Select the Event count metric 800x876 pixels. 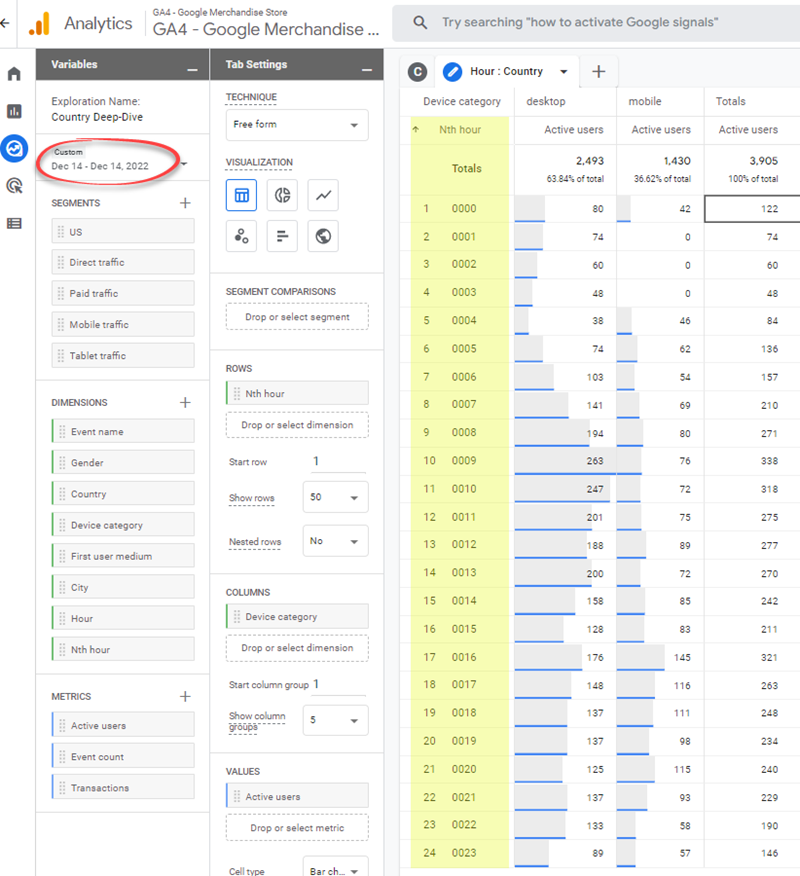pyautogui.click(x=123, y=756)
